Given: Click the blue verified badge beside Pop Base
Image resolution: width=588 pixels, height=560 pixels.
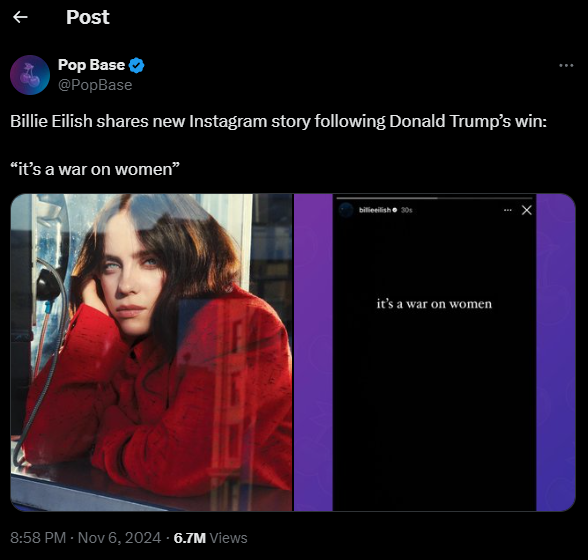Looking at the screenshot, I should point(136,65).
